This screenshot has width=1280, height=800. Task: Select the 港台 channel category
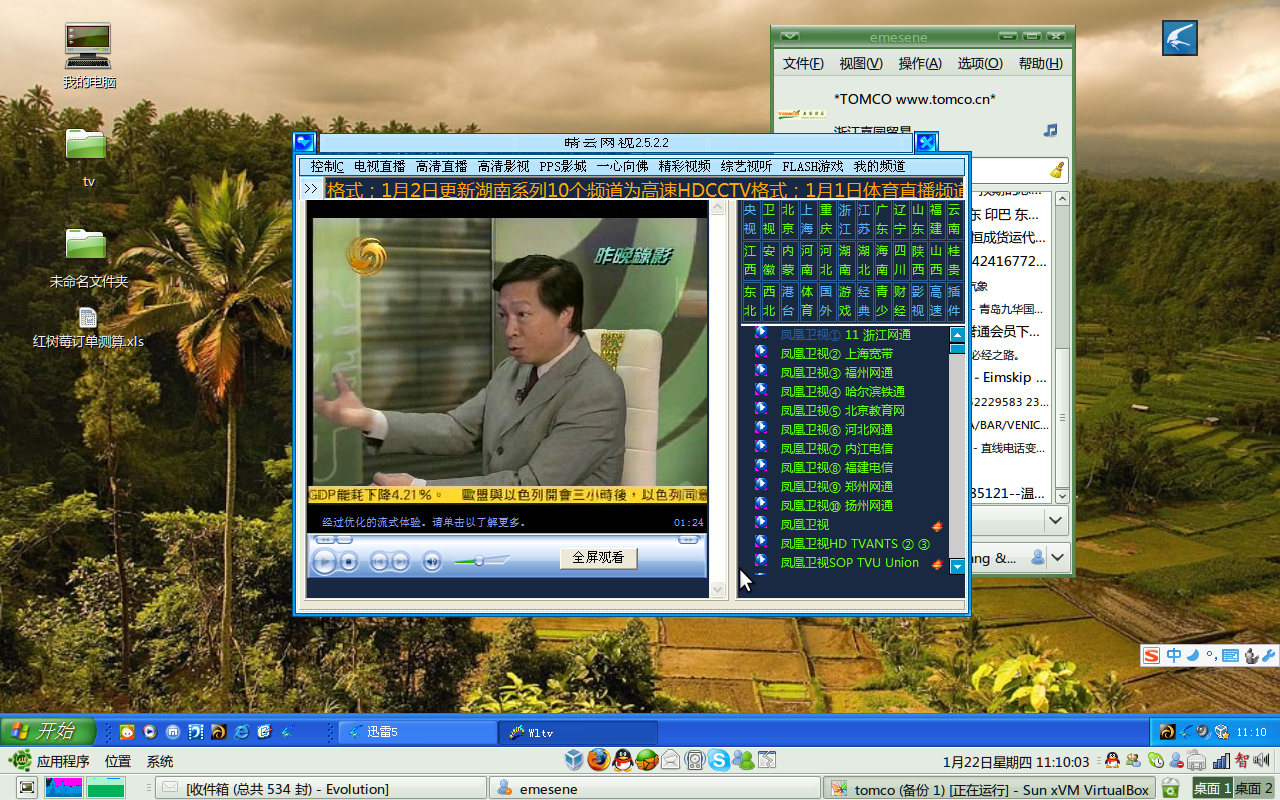click(x=788, y=301)
